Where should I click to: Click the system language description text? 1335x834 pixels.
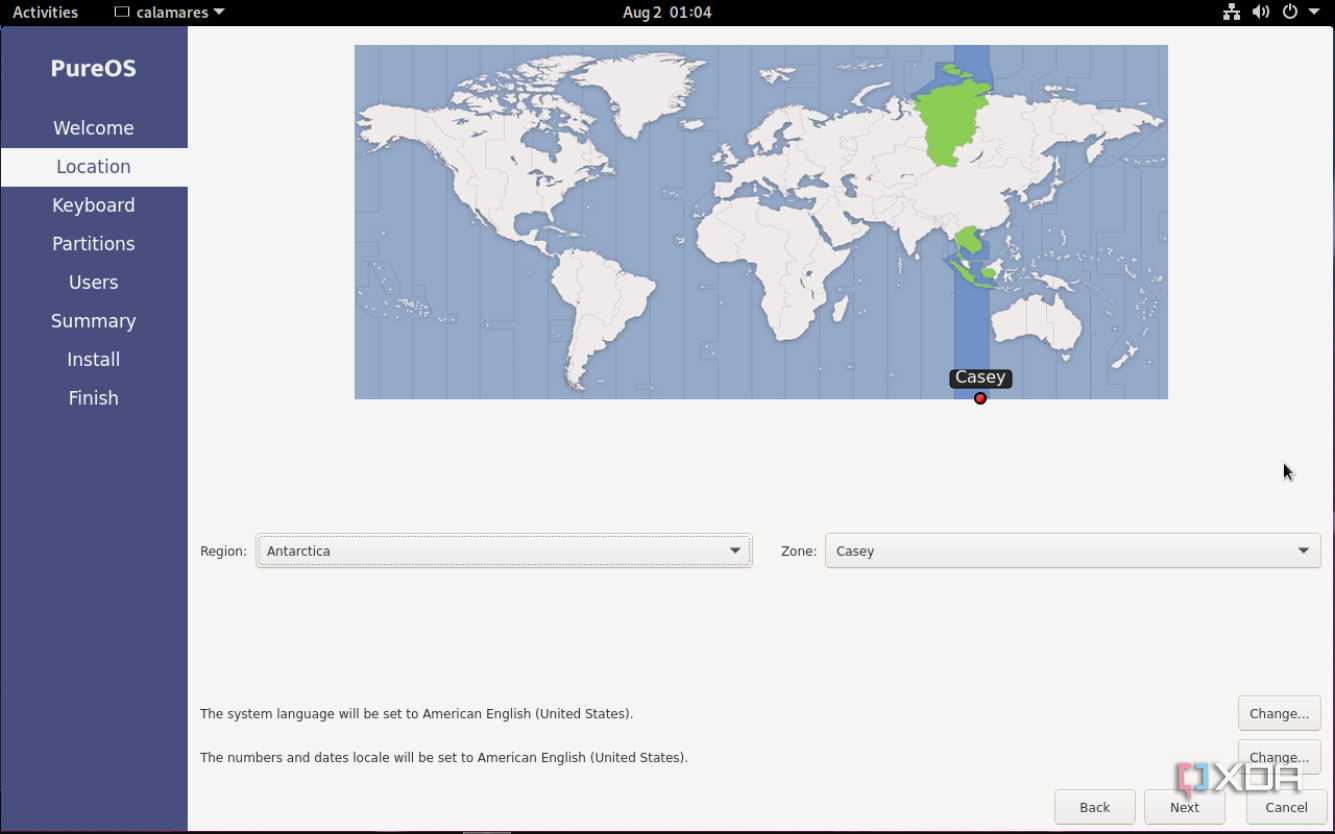point(416,714)
